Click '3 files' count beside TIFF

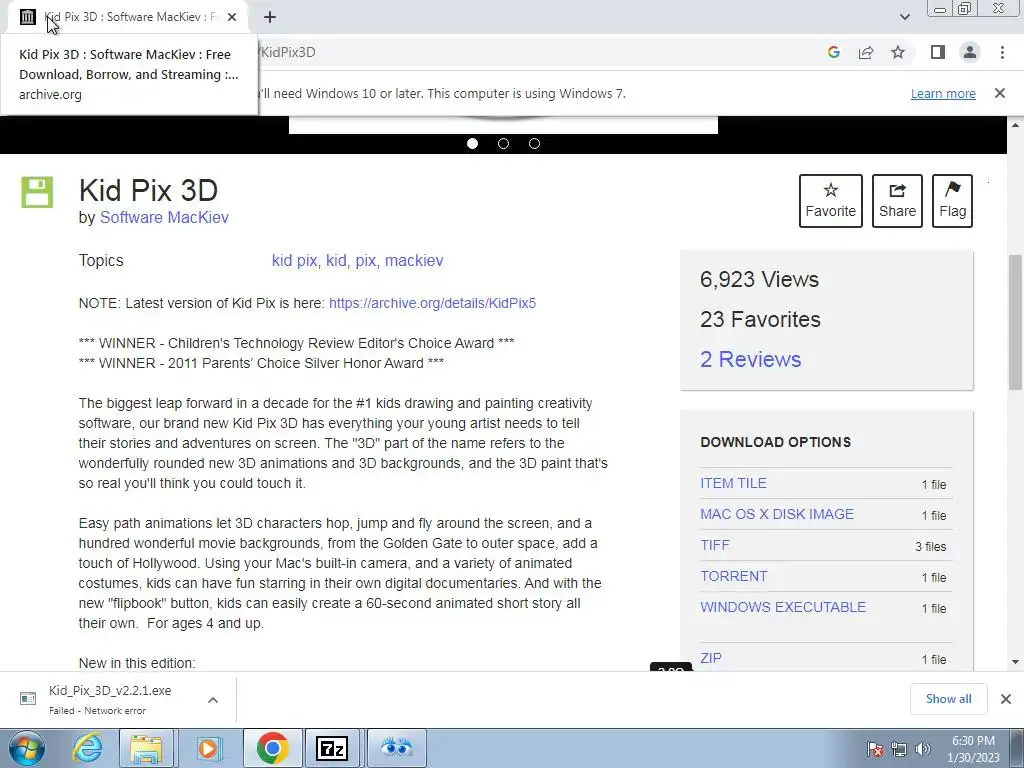coord(931,547)
